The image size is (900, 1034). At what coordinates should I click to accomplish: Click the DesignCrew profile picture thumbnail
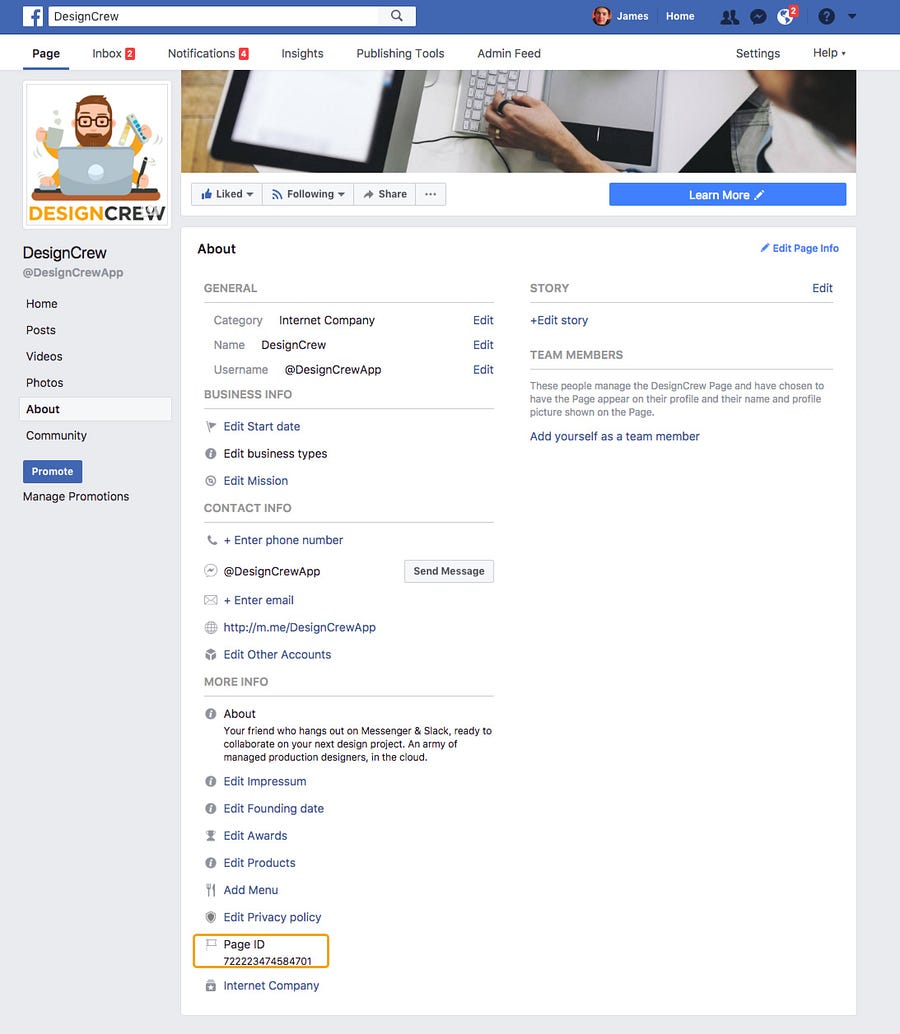click(x=97, y=155)
